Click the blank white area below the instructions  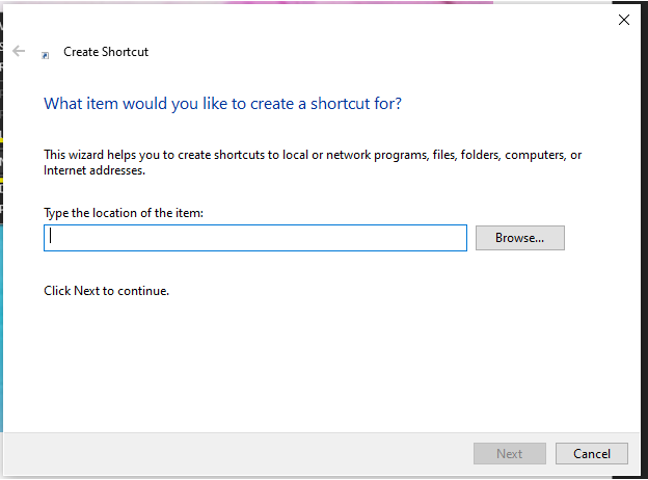320,370
